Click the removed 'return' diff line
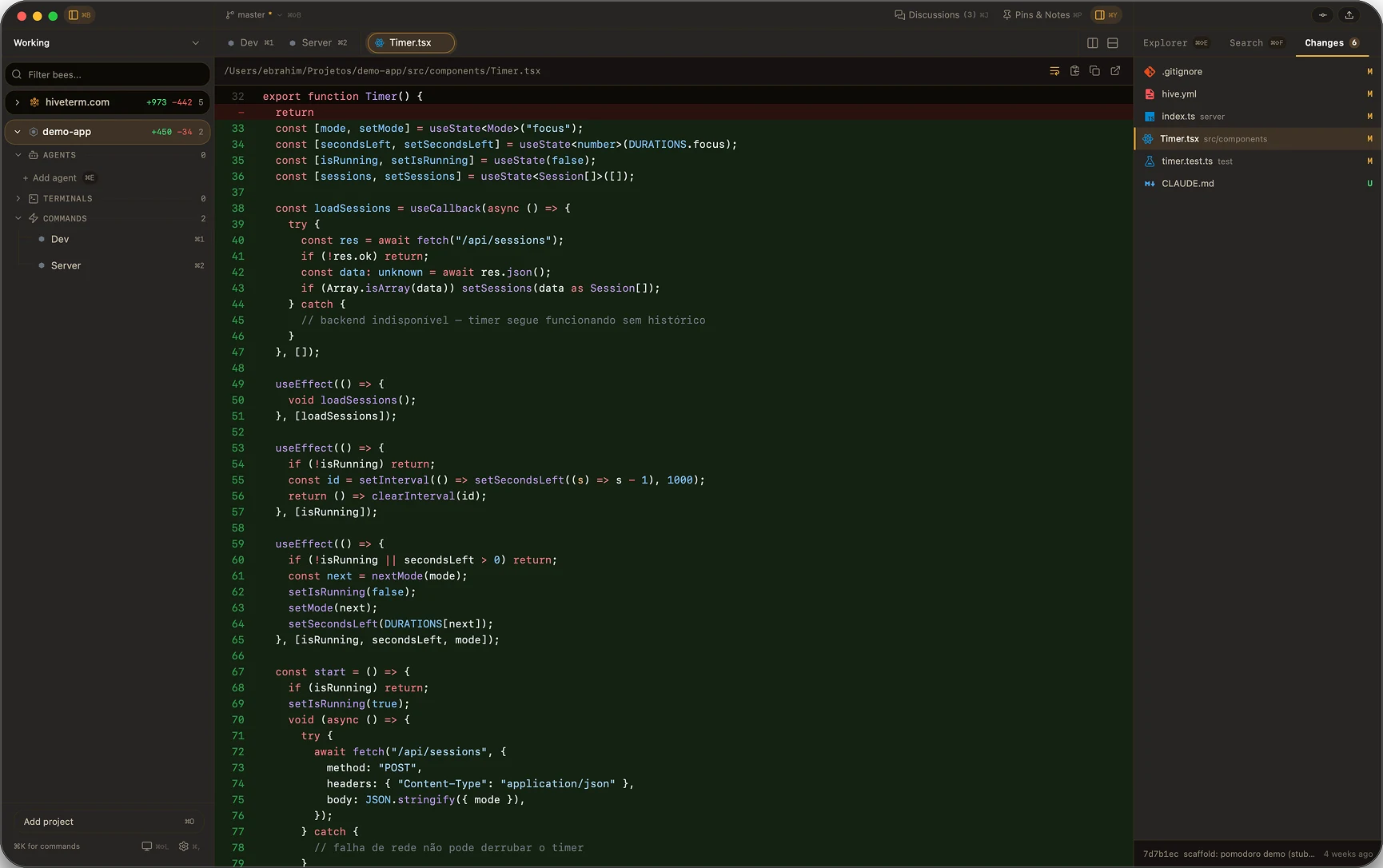 coord(673,113)
